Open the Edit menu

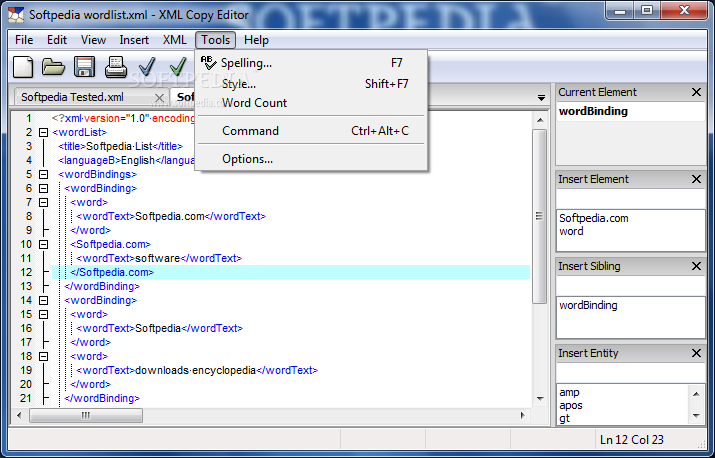coord(57,40)
